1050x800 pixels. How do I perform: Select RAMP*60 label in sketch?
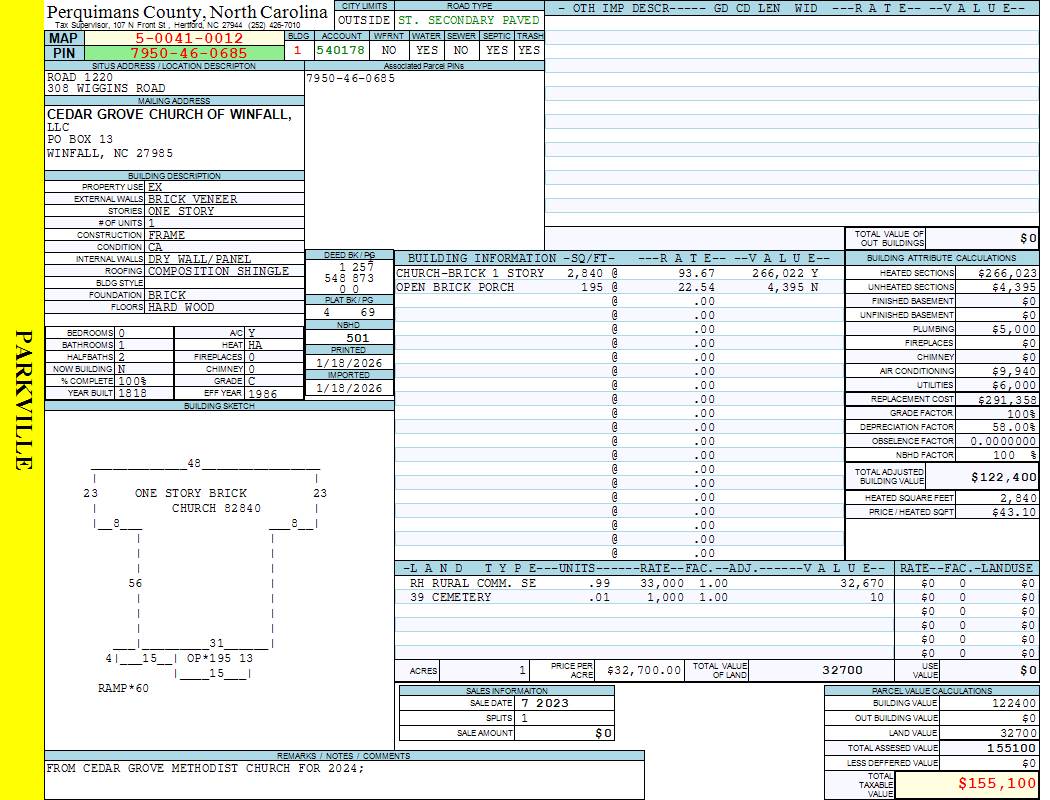(123, 688)
